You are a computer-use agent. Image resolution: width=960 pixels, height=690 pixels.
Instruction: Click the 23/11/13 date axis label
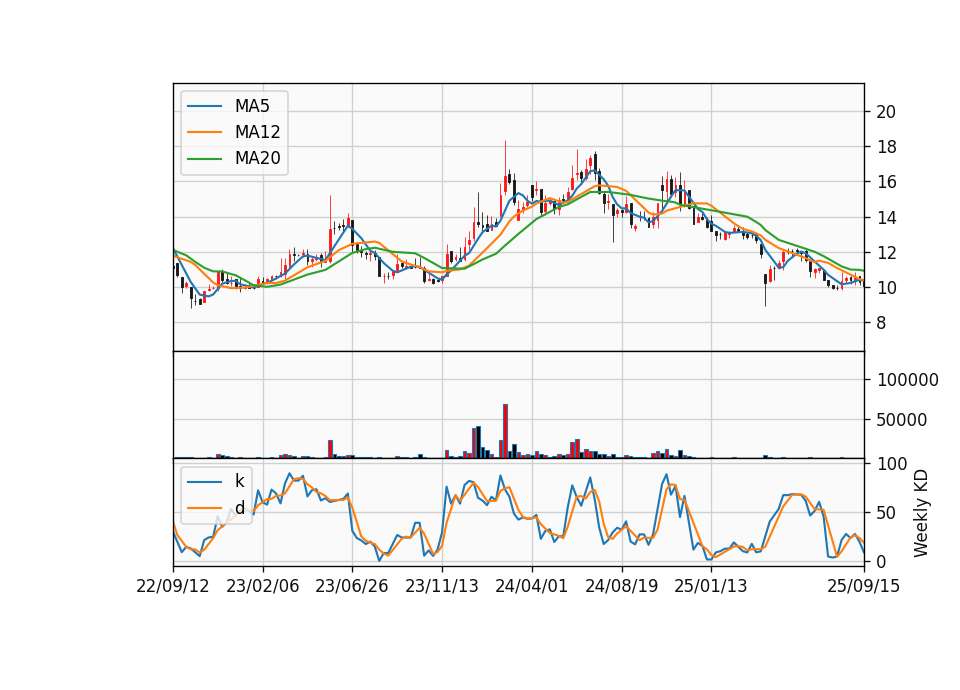pyautogui.click(x=441, y=587)
